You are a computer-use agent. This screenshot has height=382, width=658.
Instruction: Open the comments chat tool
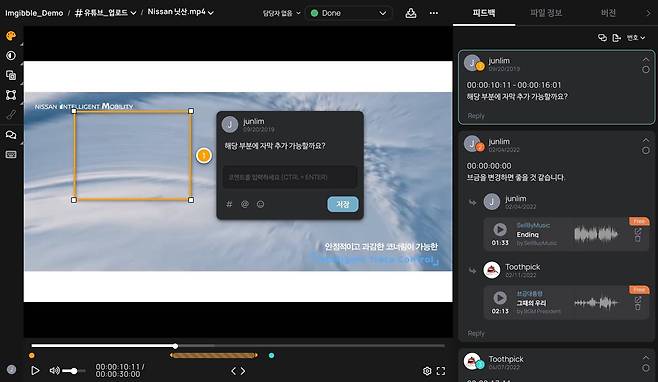pos(11,135)
